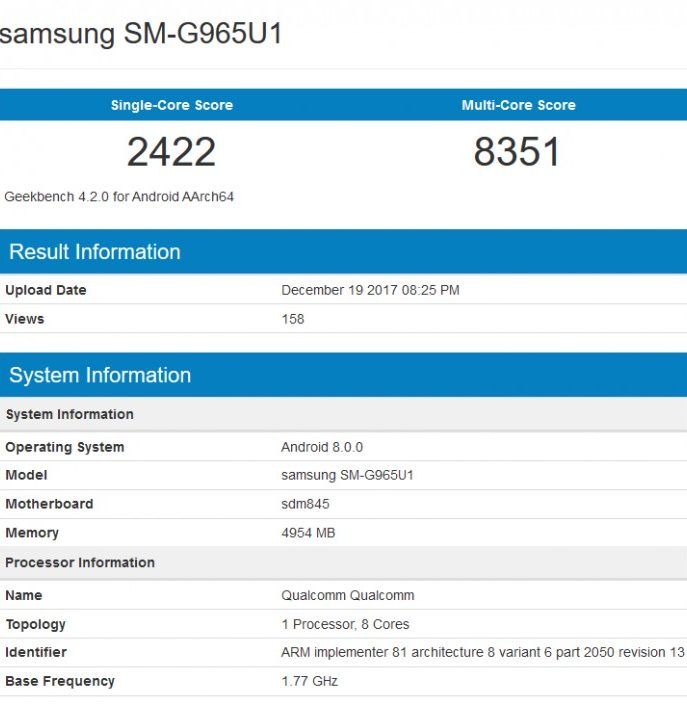The height and width of the screenshot is (704, 687).
Task: Click the gray System Information subheading row
Action: click(x=70, y=414)
